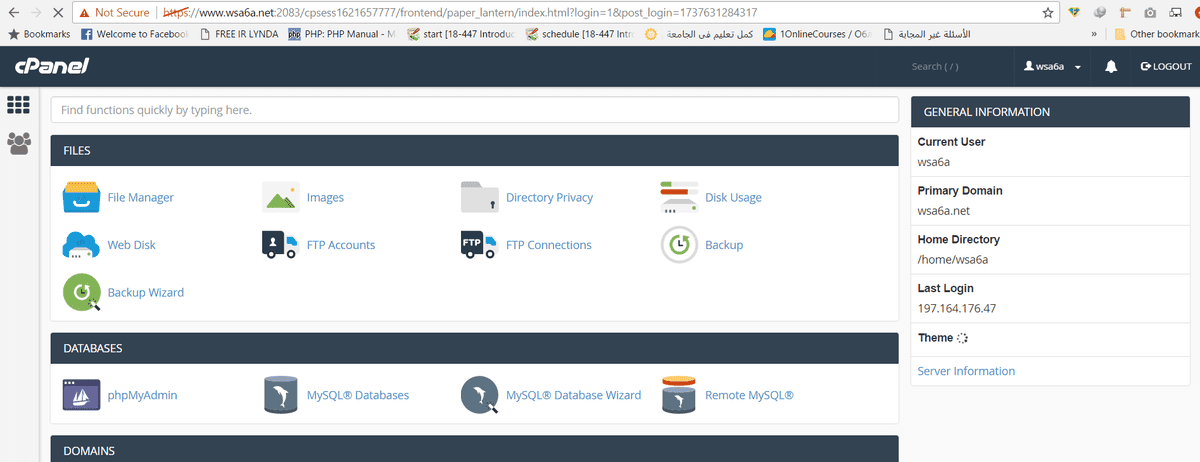Open the Disk Usage icon
This screenshot has width=1200, height=462.
pos(679,197)
